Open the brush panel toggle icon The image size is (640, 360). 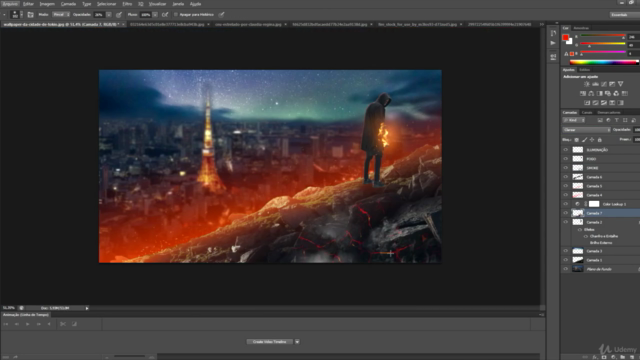tap(31, 15)
